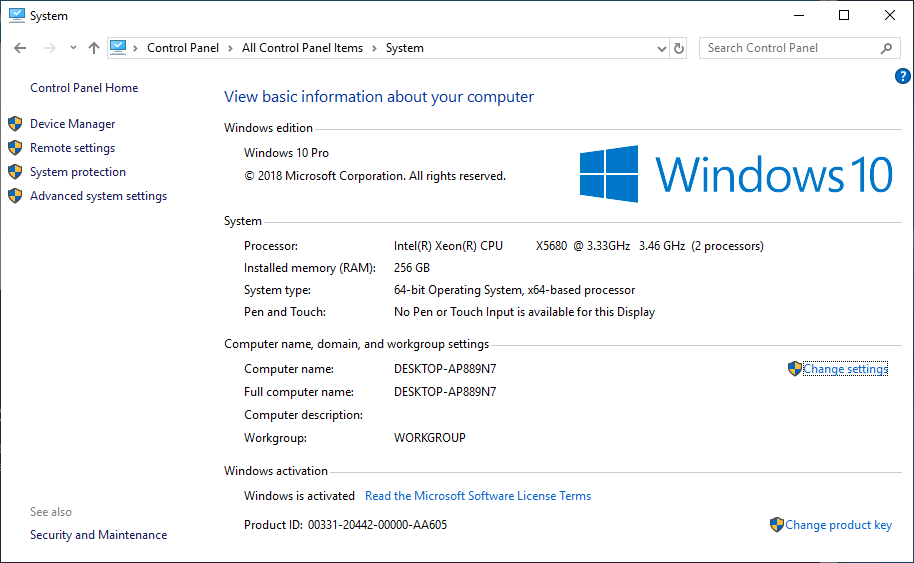
Task: Open Security and Maintenance link
Action: [99, 535]
